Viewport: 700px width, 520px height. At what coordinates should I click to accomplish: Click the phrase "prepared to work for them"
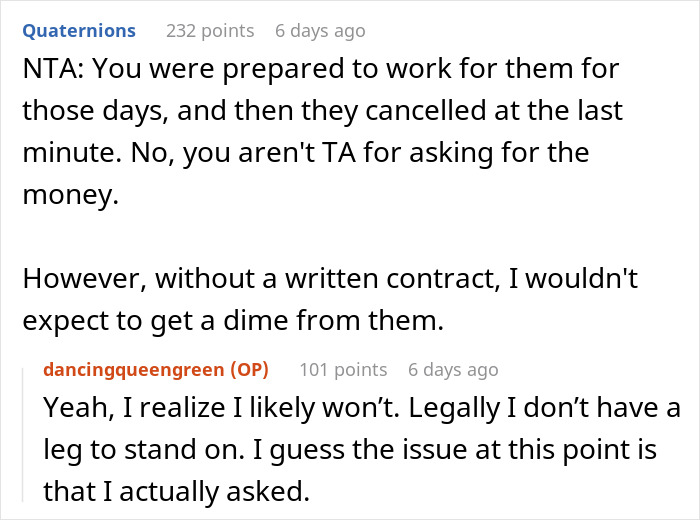[368, 73]
